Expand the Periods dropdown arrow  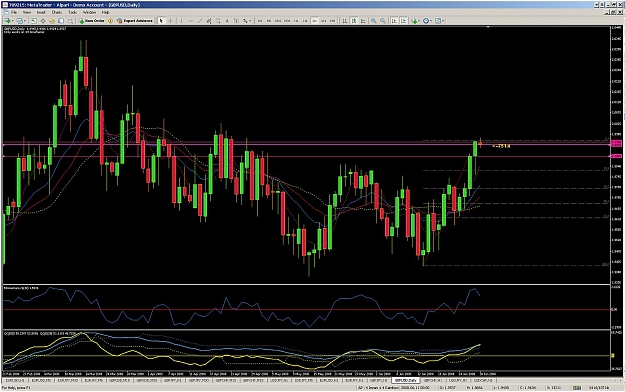[432, 21]
